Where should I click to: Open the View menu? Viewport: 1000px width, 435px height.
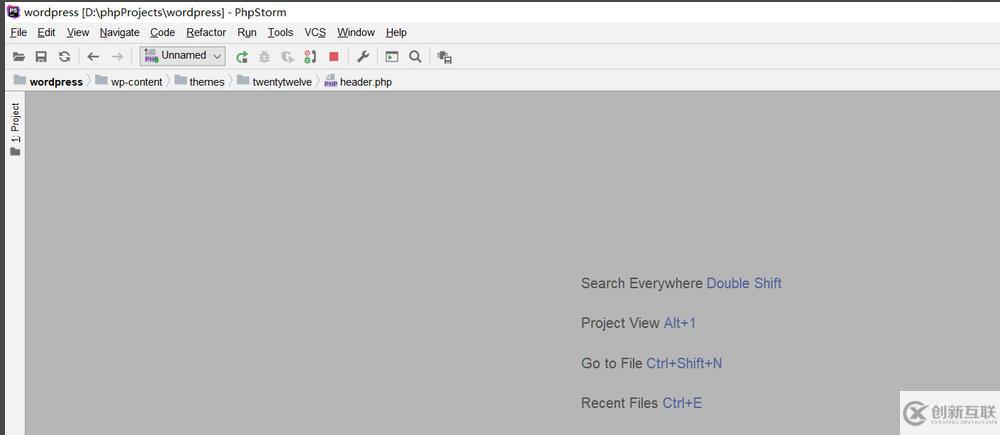tap(78, 33)
